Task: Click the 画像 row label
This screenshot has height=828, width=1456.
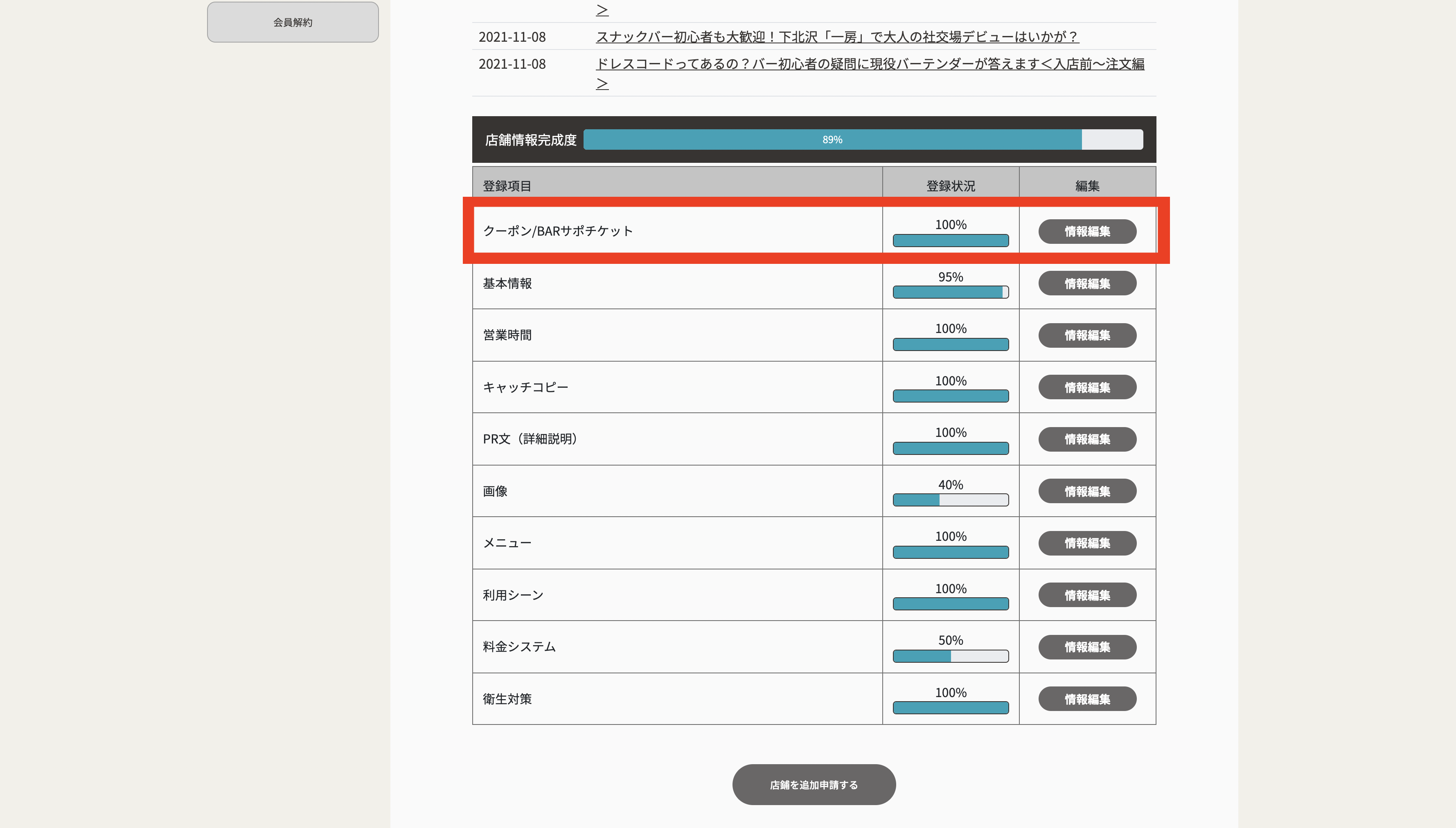Action: pos(495,491)
